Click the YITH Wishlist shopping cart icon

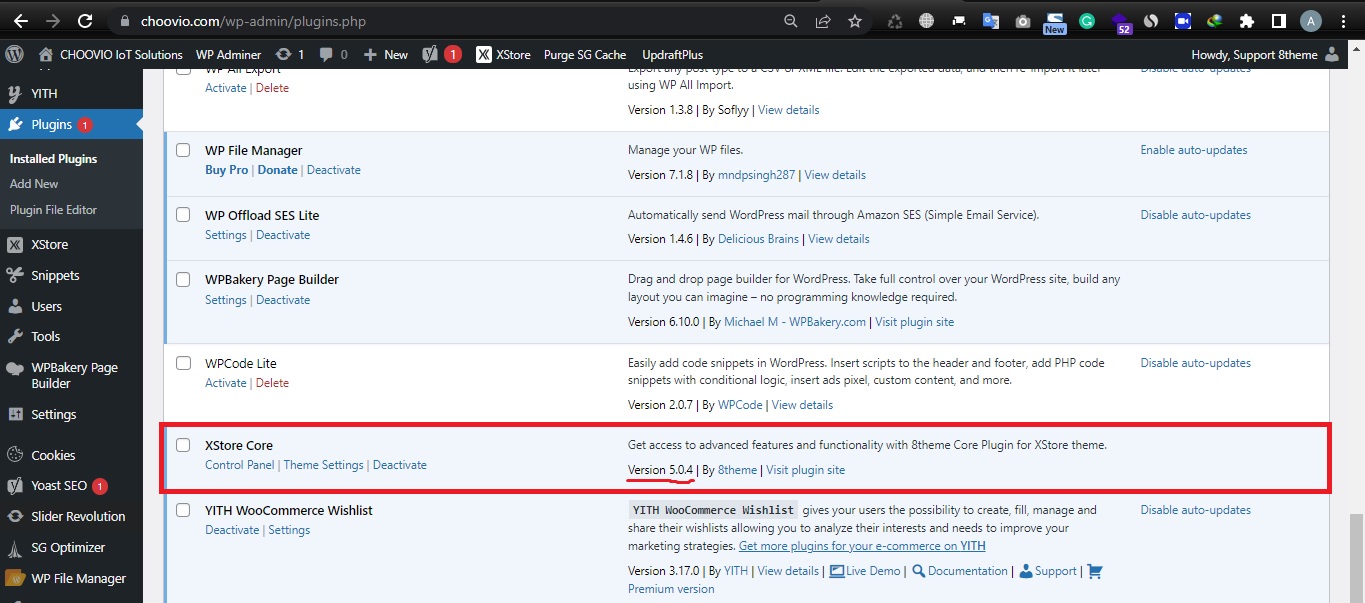(x=1095, y=571)
